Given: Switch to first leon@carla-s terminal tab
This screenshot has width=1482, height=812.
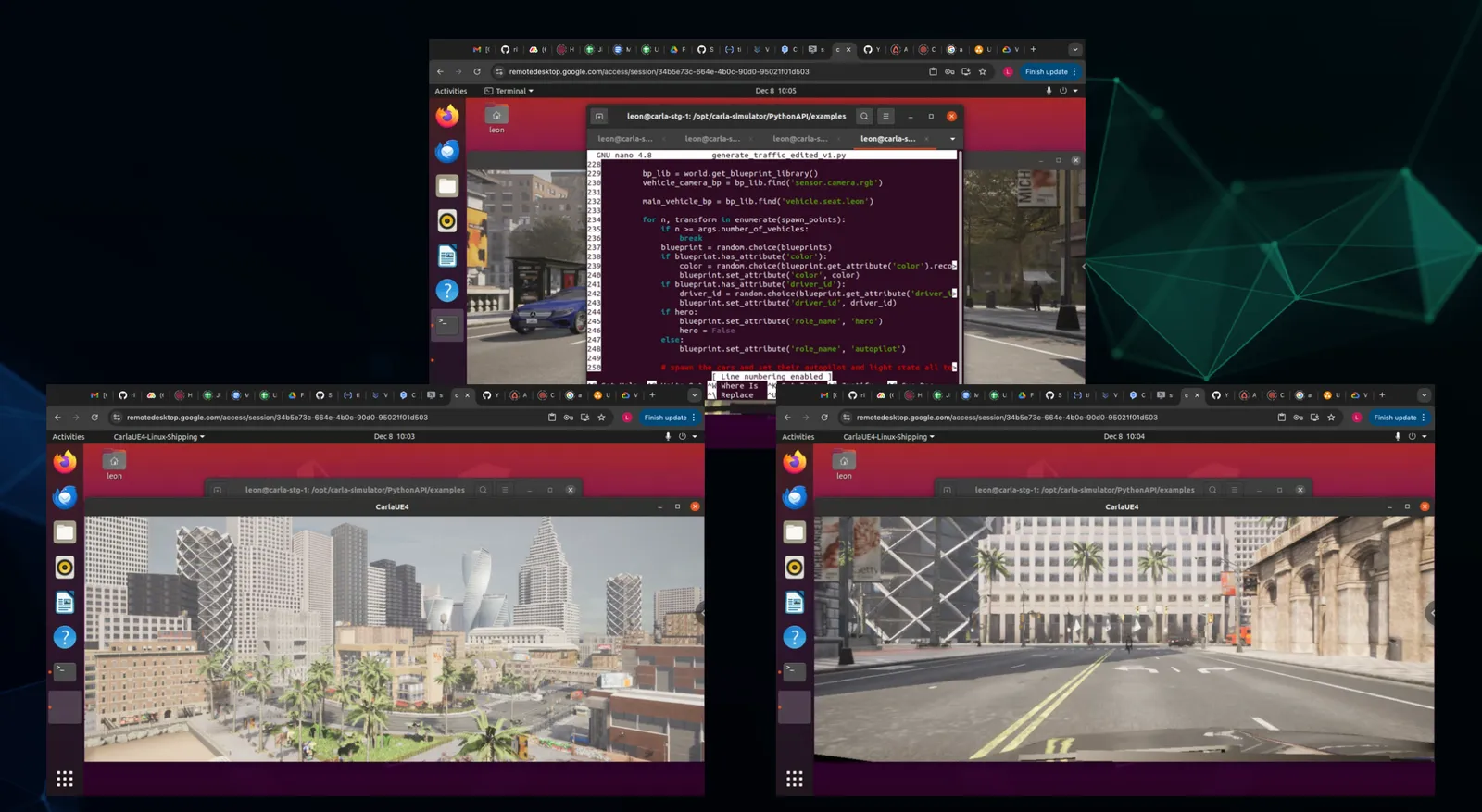Looking at the screenshot, I should (626, 139).
